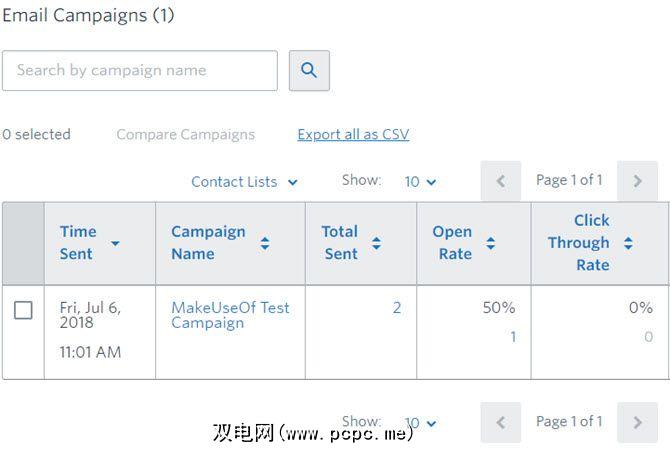Click the open count 1 link

513,337
